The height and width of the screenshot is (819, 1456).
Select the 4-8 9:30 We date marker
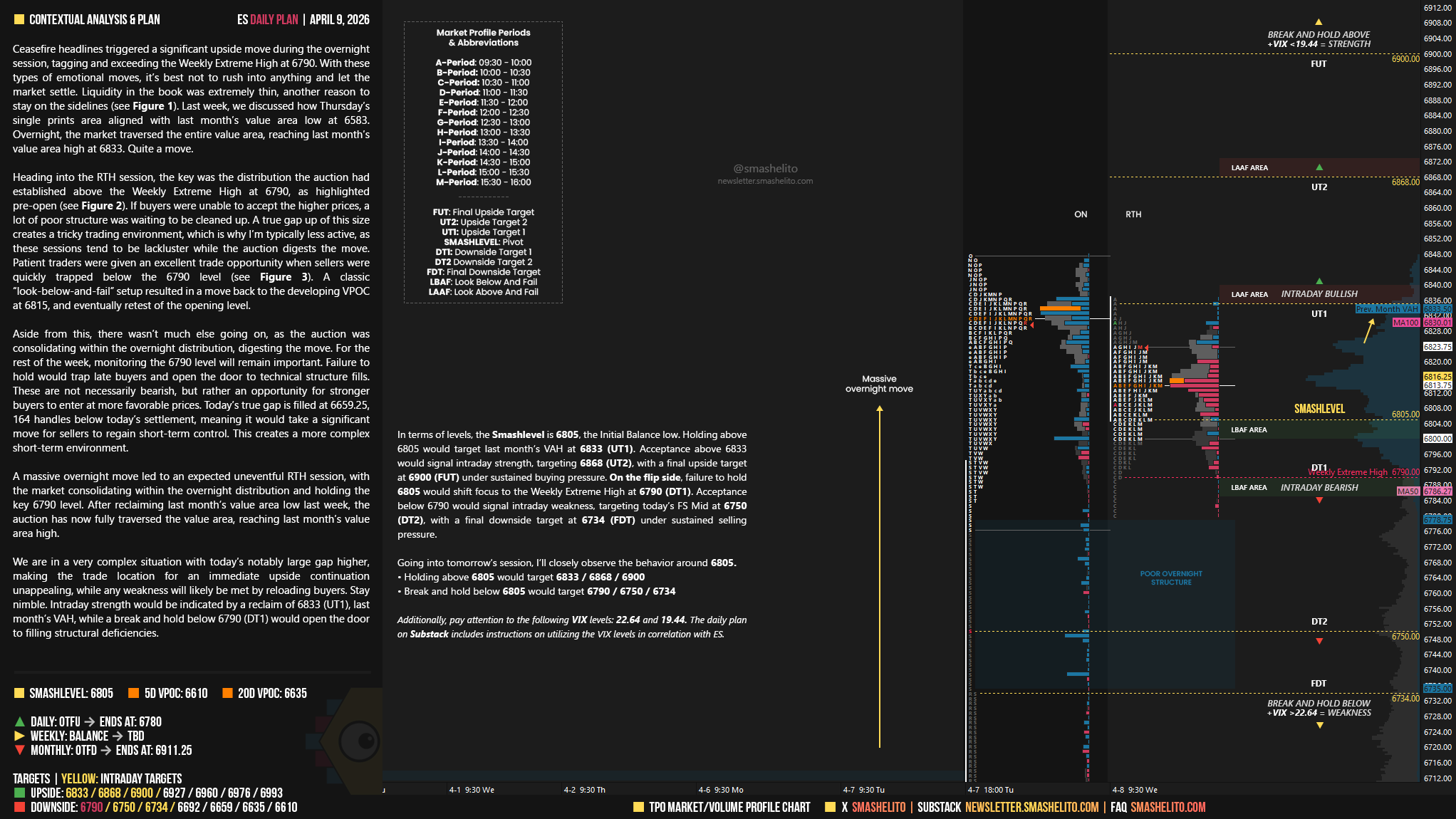click(1135, 790)
